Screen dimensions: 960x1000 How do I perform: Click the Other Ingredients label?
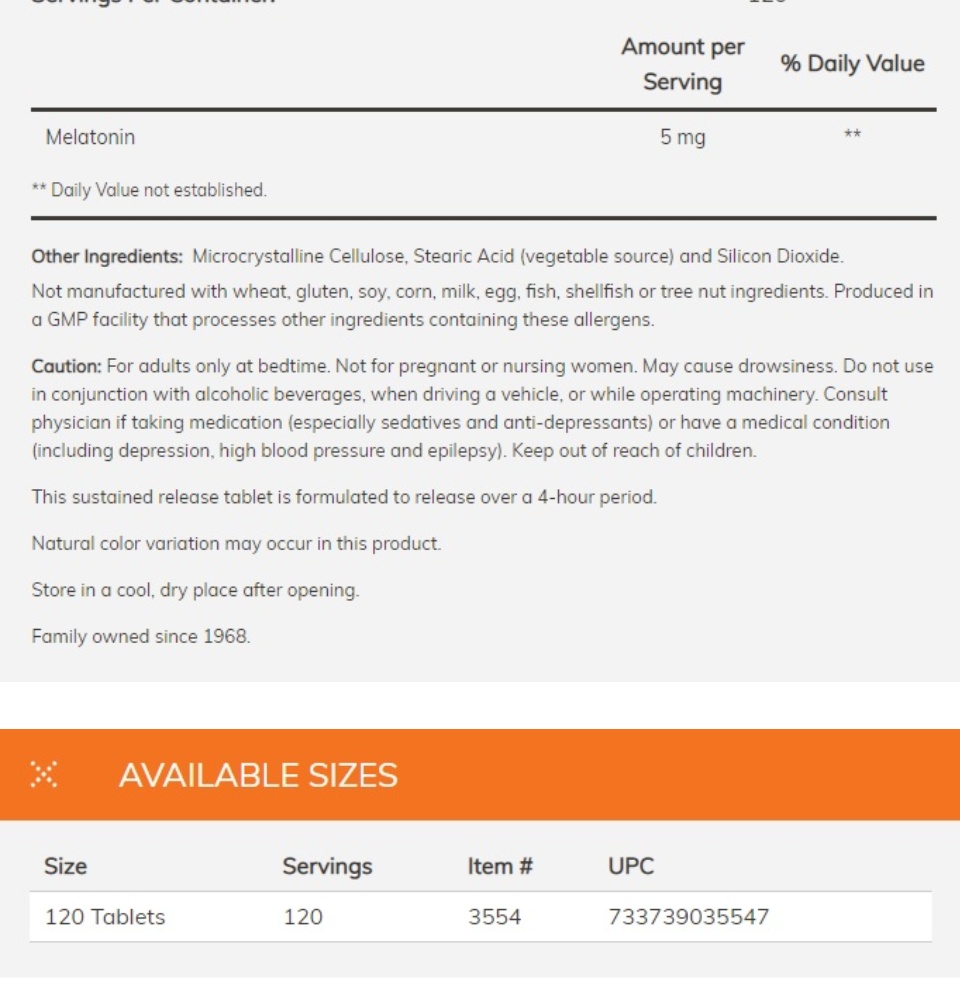pyautogui.click(x=107, y=256)
